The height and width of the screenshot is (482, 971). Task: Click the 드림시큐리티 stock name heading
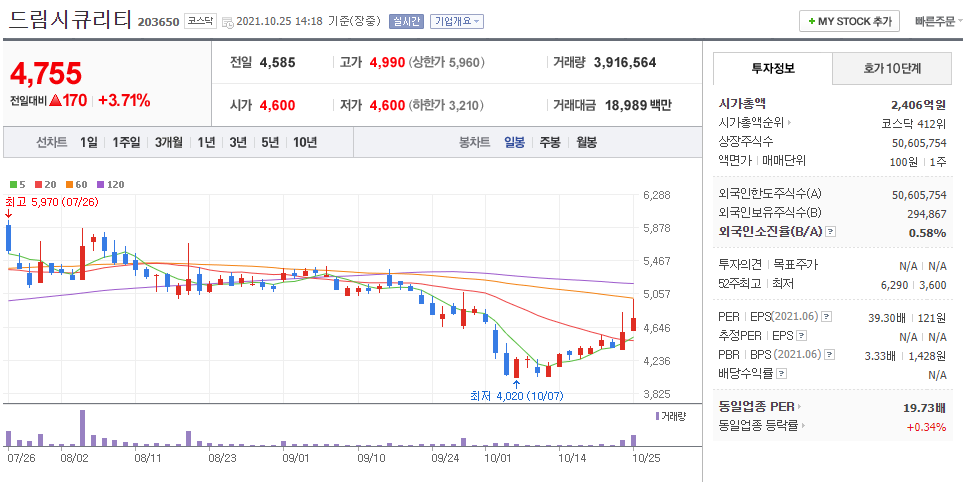tap(70, 19)
